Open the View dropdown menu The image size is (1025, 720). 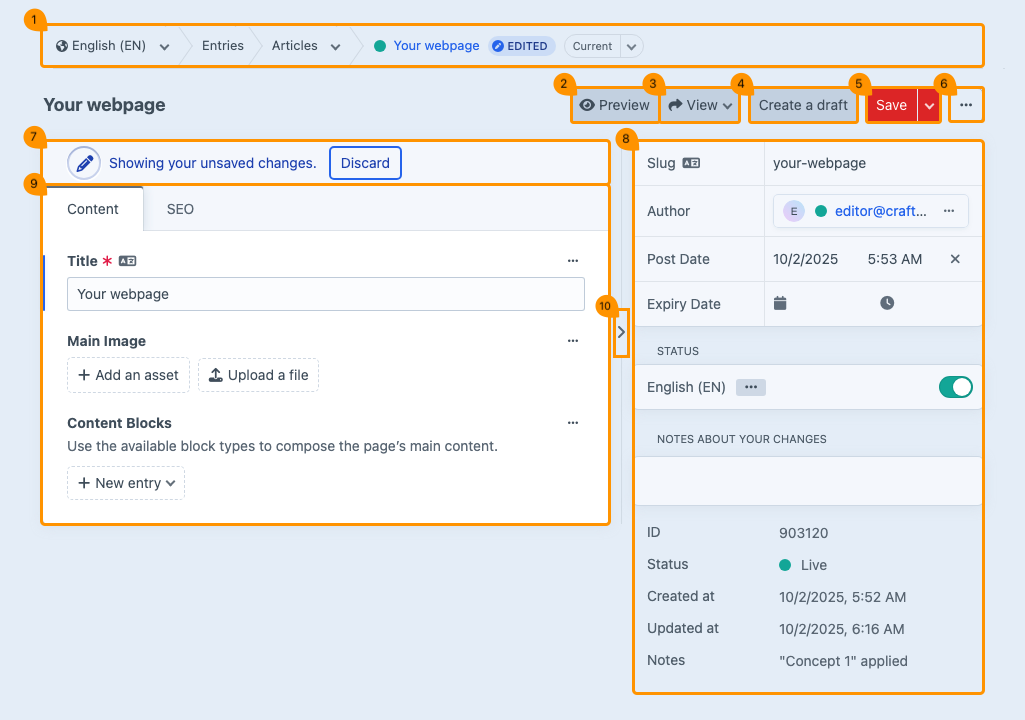click(x=700, y=105)
